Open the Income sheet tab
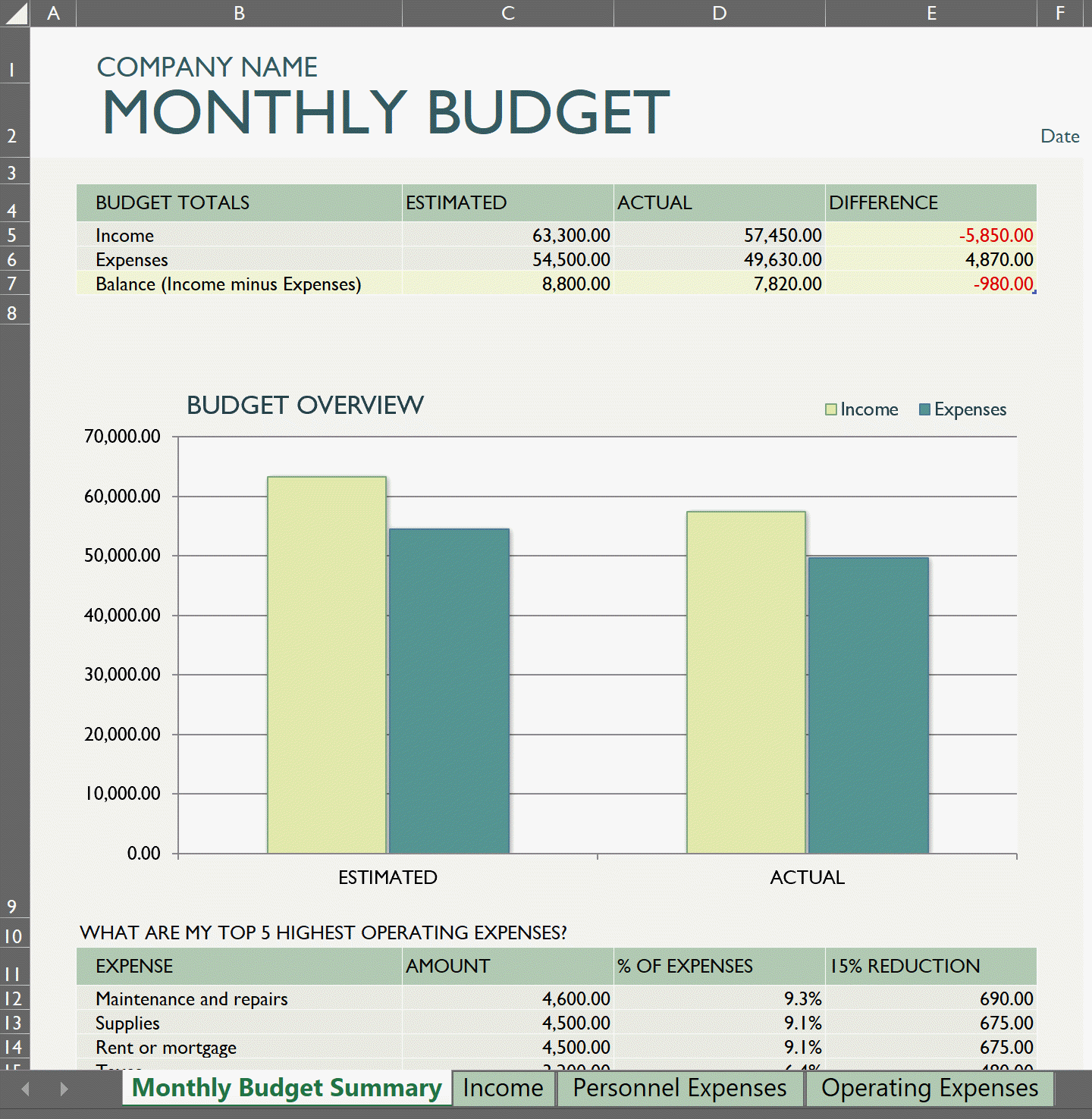 (503, 1088)
